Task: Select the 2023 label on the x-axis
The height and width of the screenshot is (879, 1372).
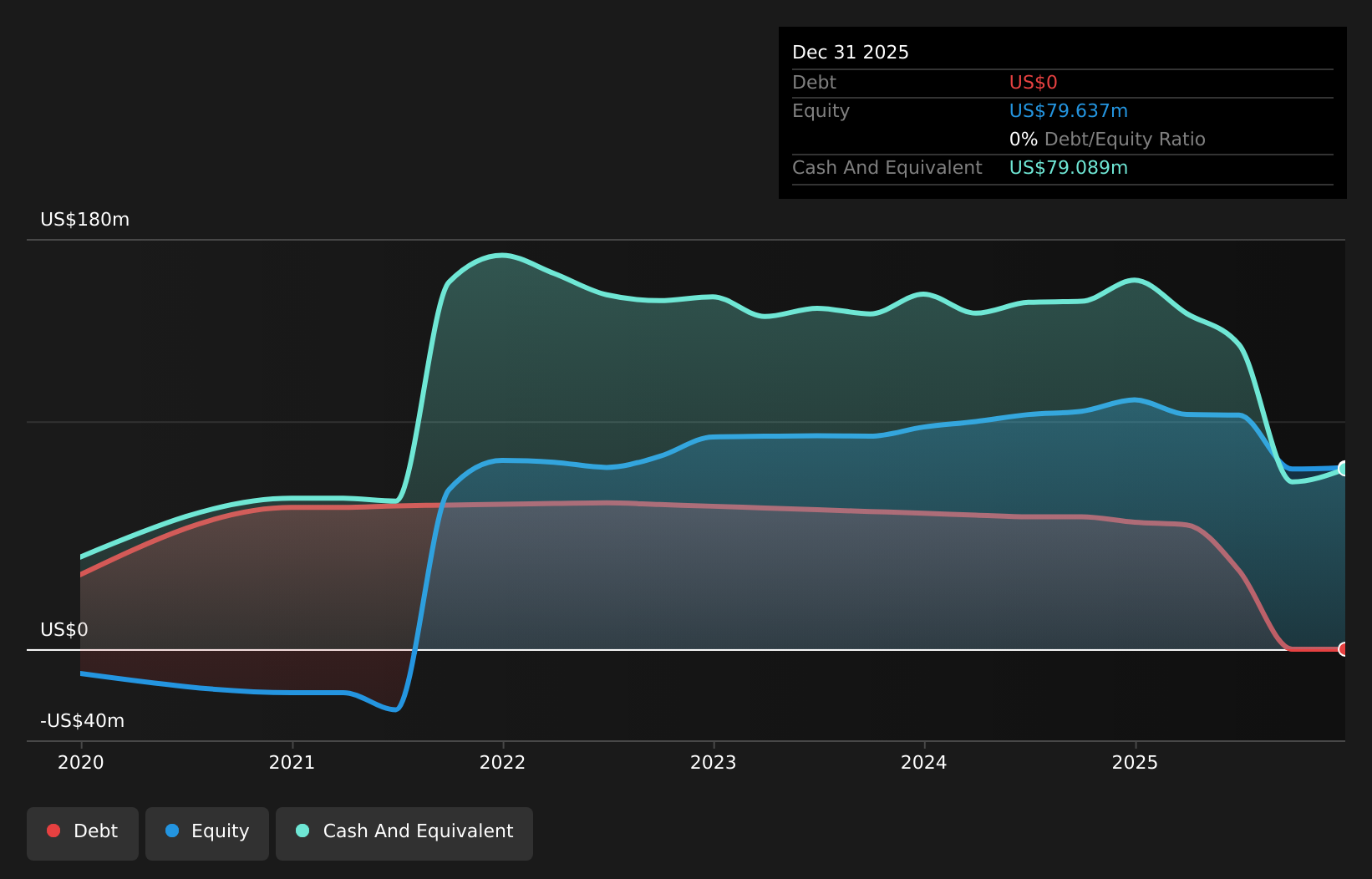Action: (714, 762)
